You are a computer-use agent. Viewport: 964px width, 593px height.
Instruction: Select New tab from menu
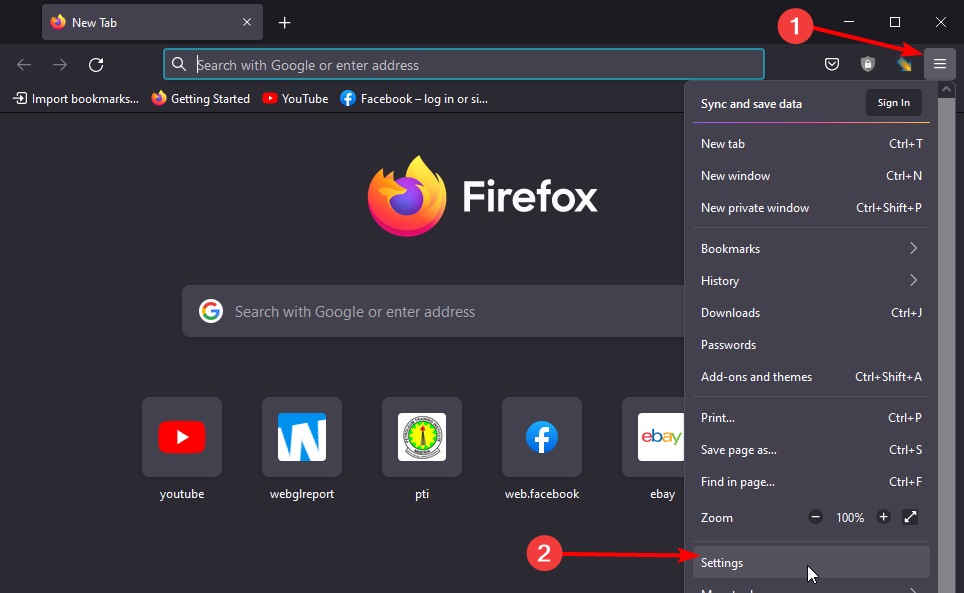tap(811, 144)
